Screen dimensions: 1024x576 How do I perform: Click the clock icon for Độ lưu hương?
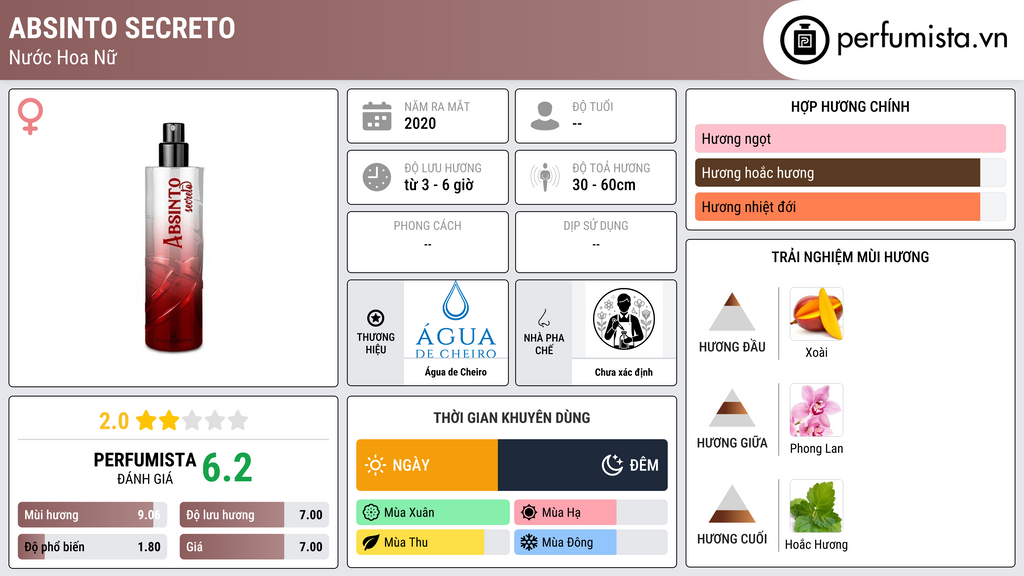point(377,177)
